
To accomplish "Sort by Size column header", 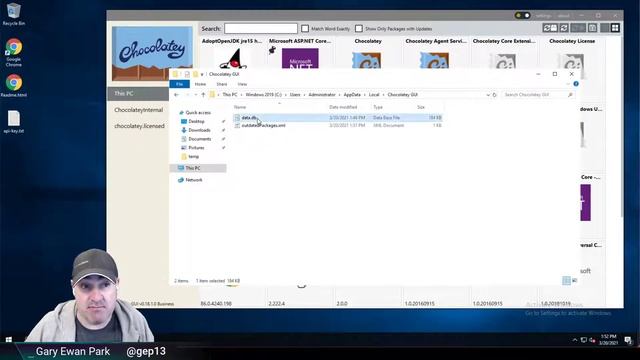I will point(421,107).
